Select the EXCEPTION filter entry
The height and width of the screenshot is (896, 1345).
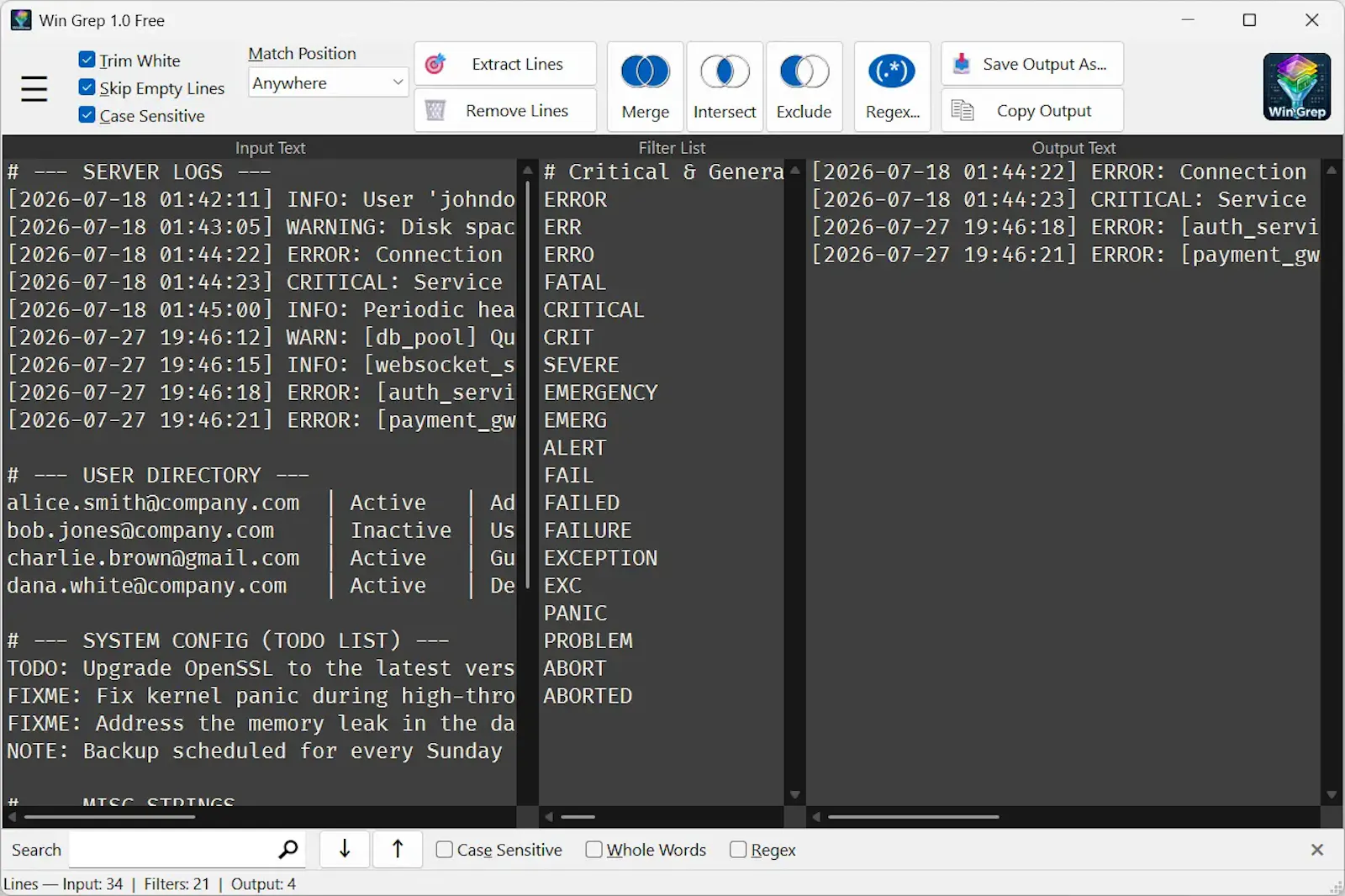point(600,558)
